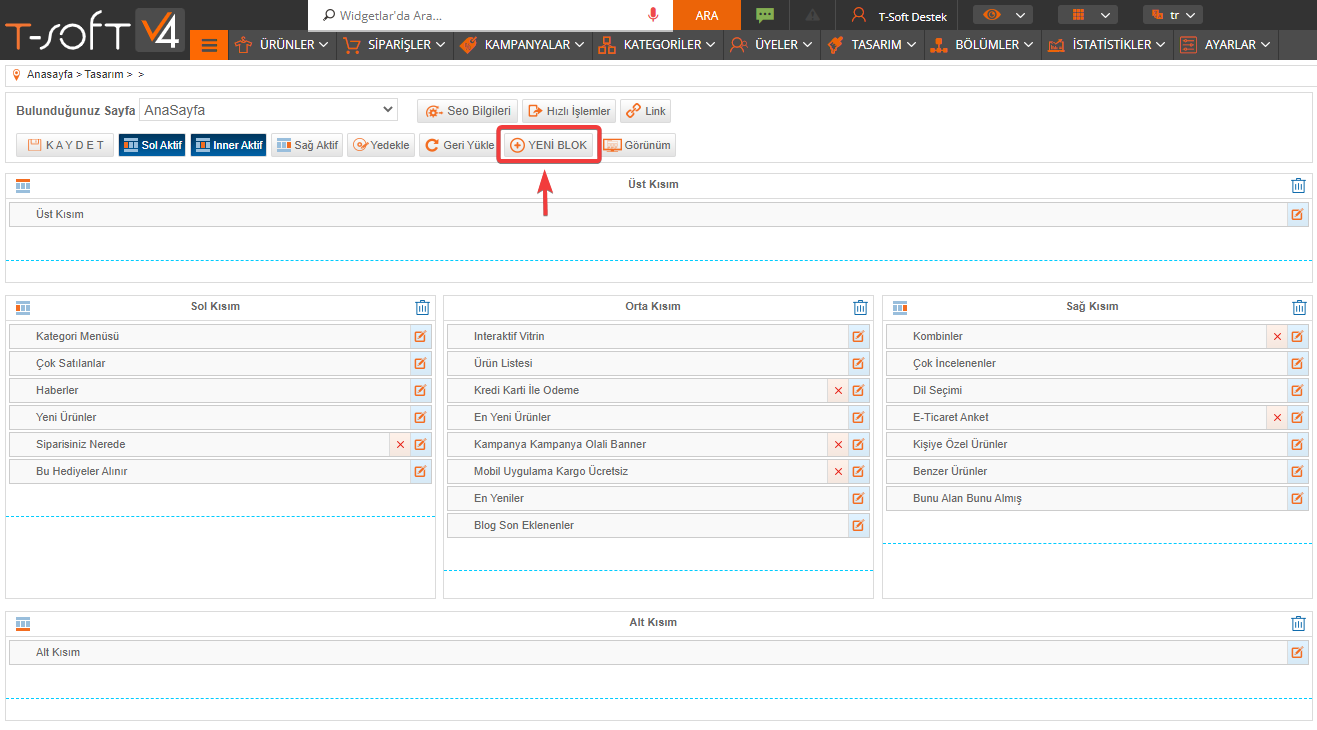Open the green chat messages icon
The width and height of the screenshot is (1317, 730).
click(x=765, y=15)
